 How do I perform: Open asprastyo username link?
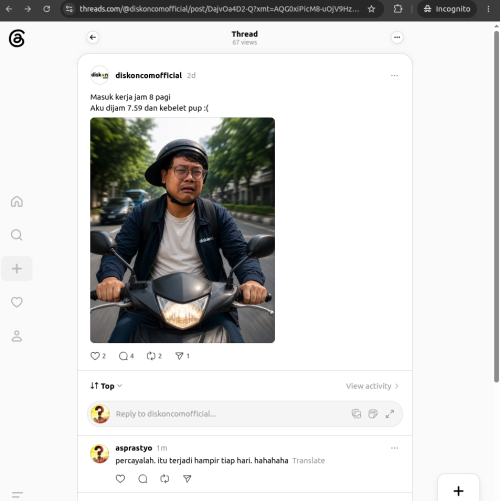(134, 448)
